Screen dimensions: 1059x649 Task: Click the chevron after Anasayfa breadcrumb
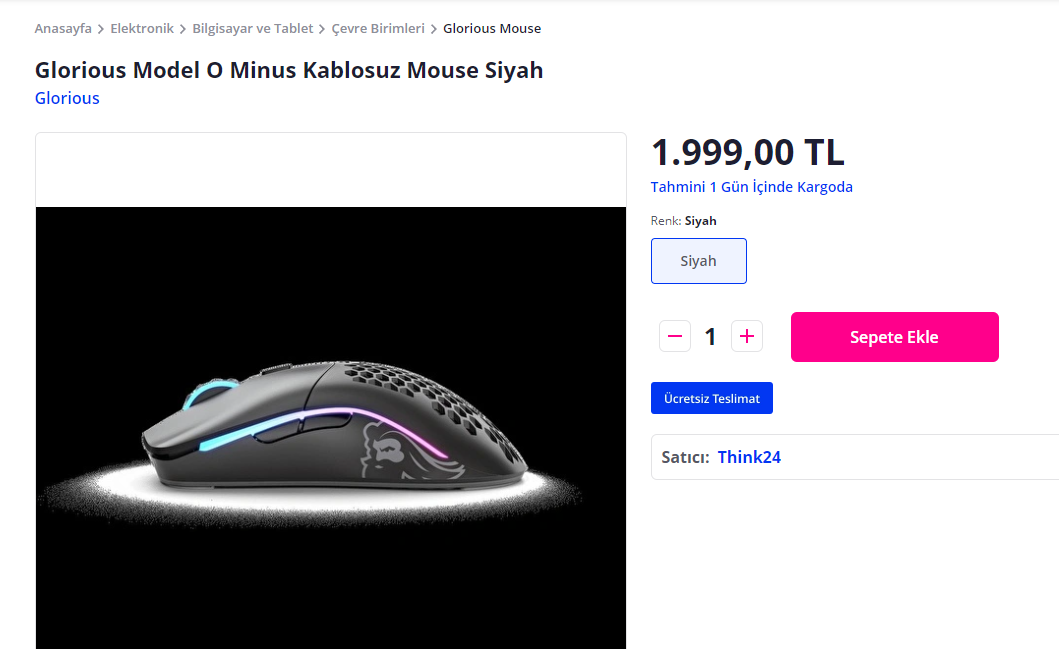101,29
